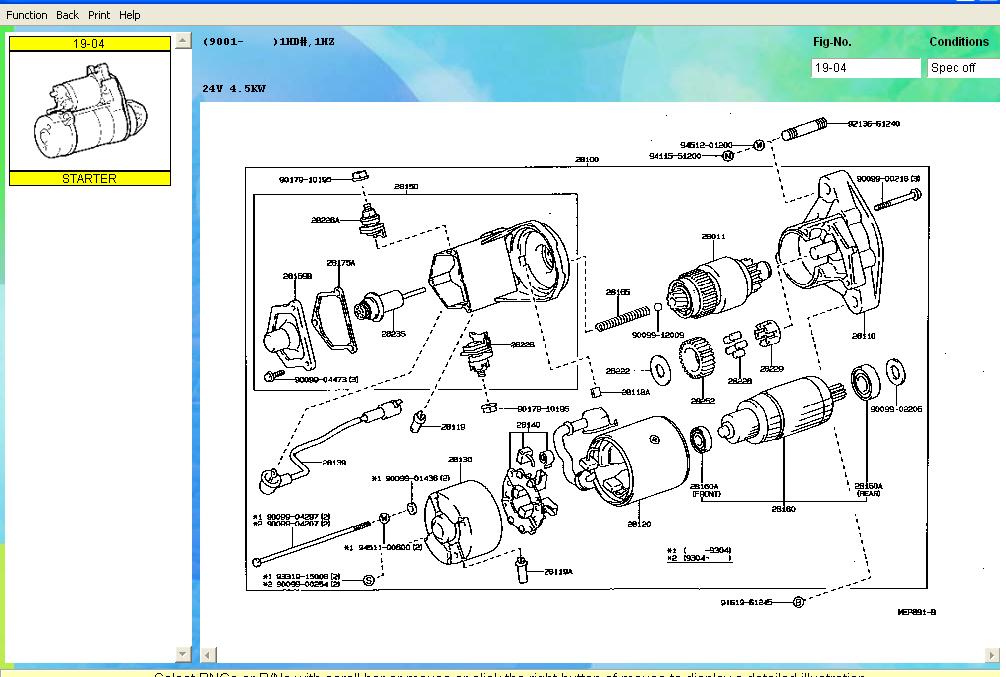Open the Help menu
The height and width of the screenshot is (677, 1006).
coord(130,15)
